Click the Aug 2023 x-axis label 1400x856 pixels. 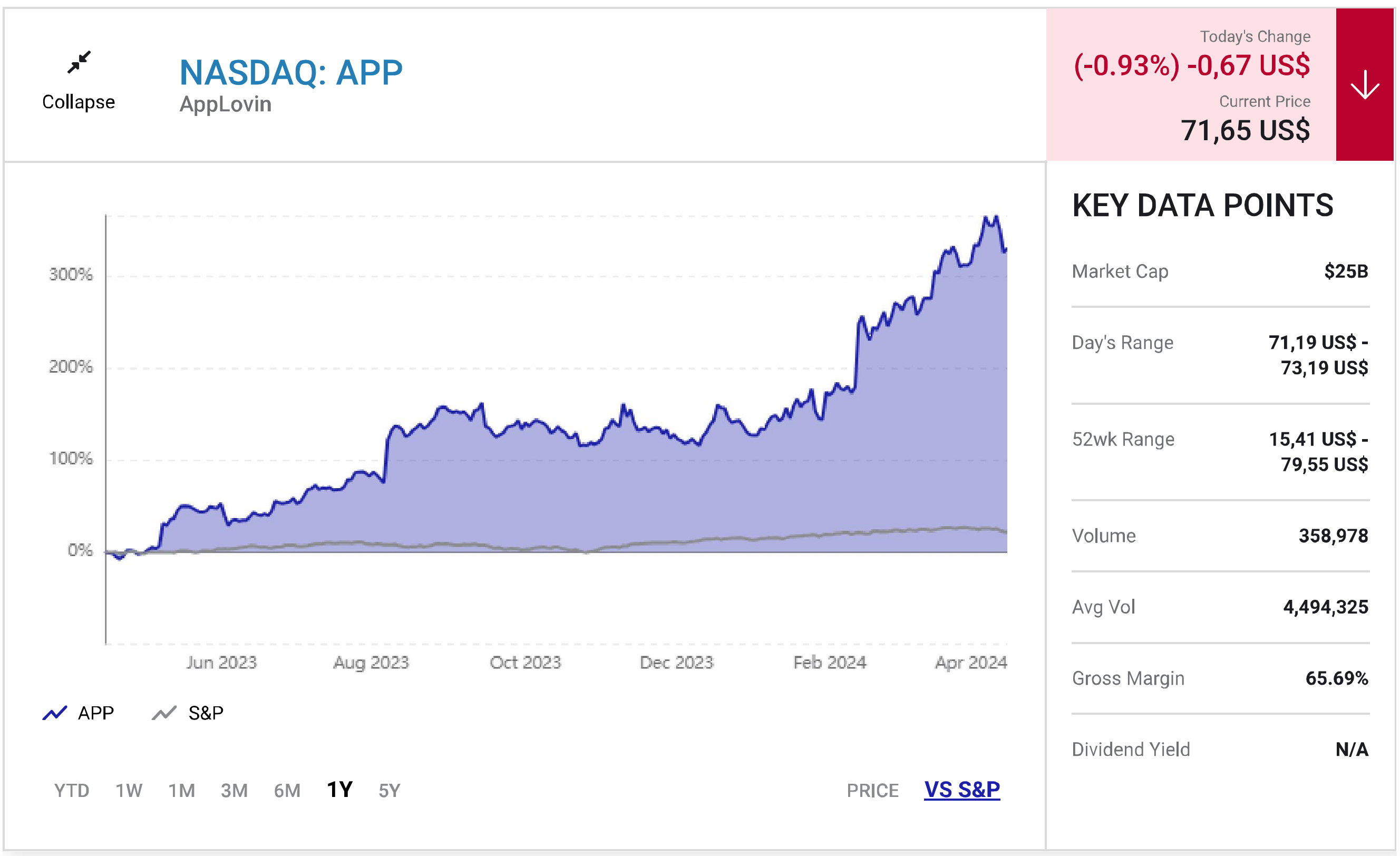point(371,663)
